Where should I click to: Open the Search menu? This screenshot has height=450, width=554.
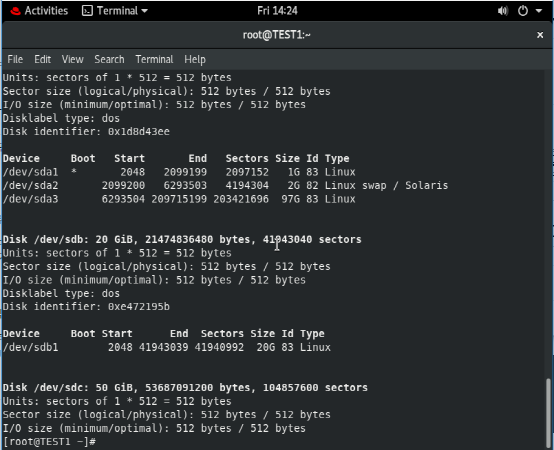click(109, 59)
